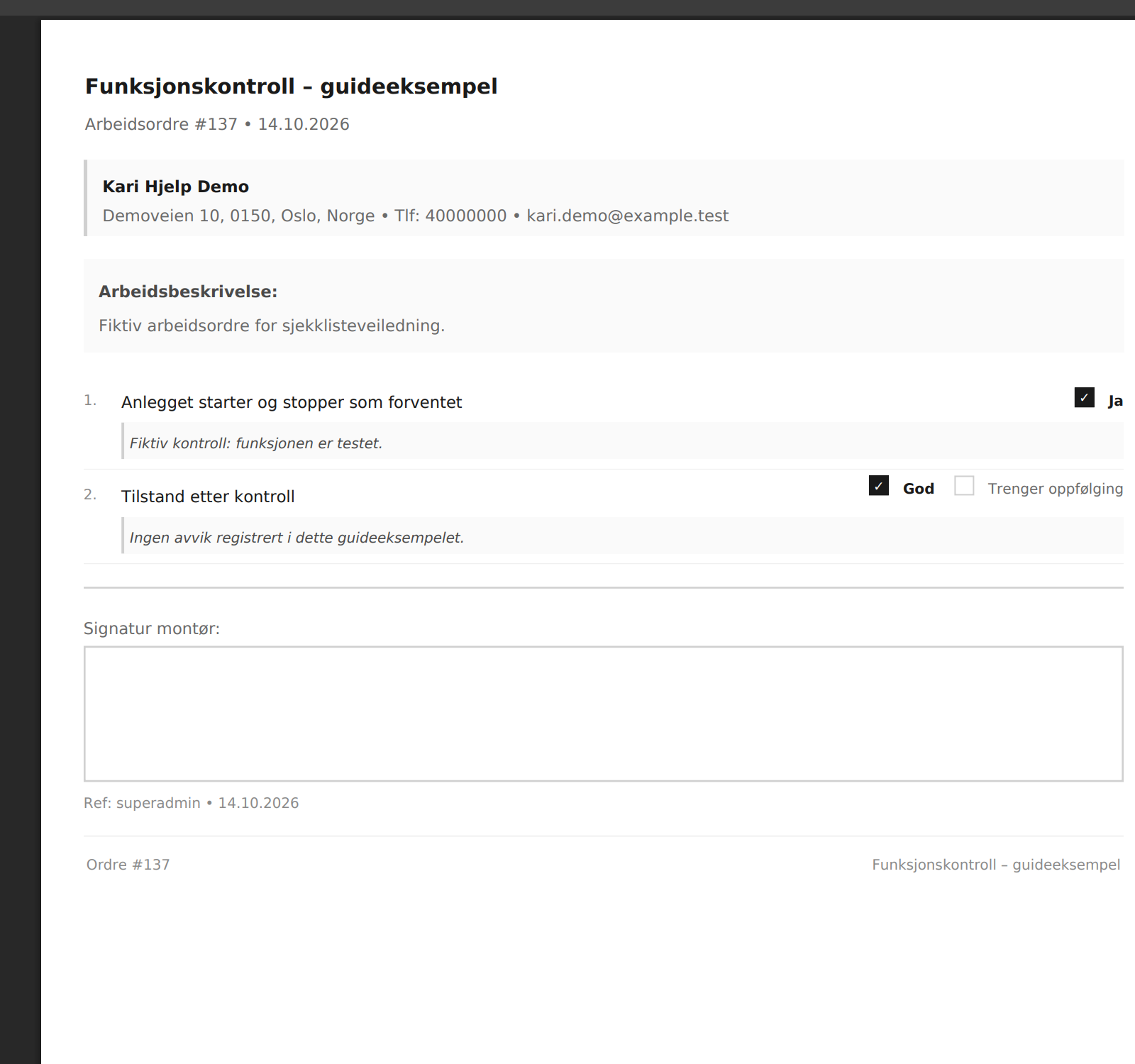Click the footer title Funksjonskontroll – guideeksempel
Screen dimensions: 1135x1064
tap(996, 865)
